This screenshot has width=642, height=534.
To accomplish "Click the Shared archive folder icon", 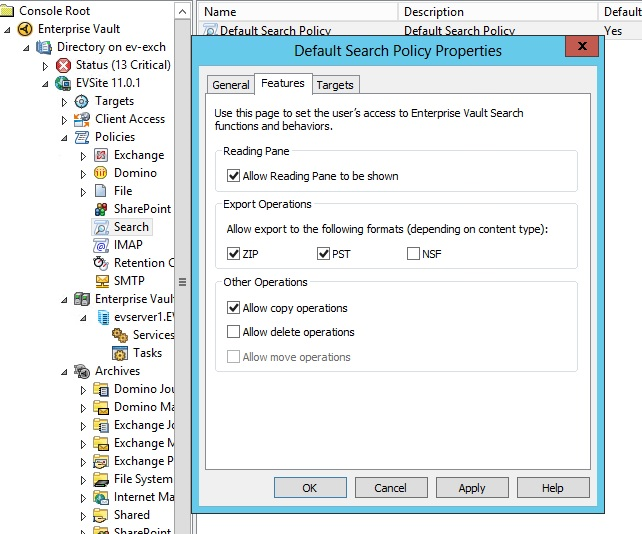I will (101, 515).
